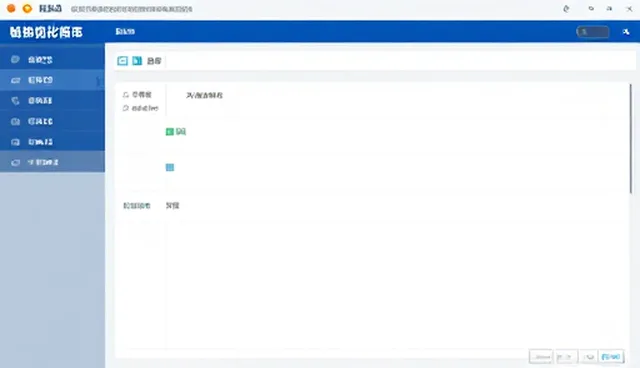This screenshot has width=640, height=368.
Task: Select the third sidebar item with phone-like icon
Action: (52, 100)
